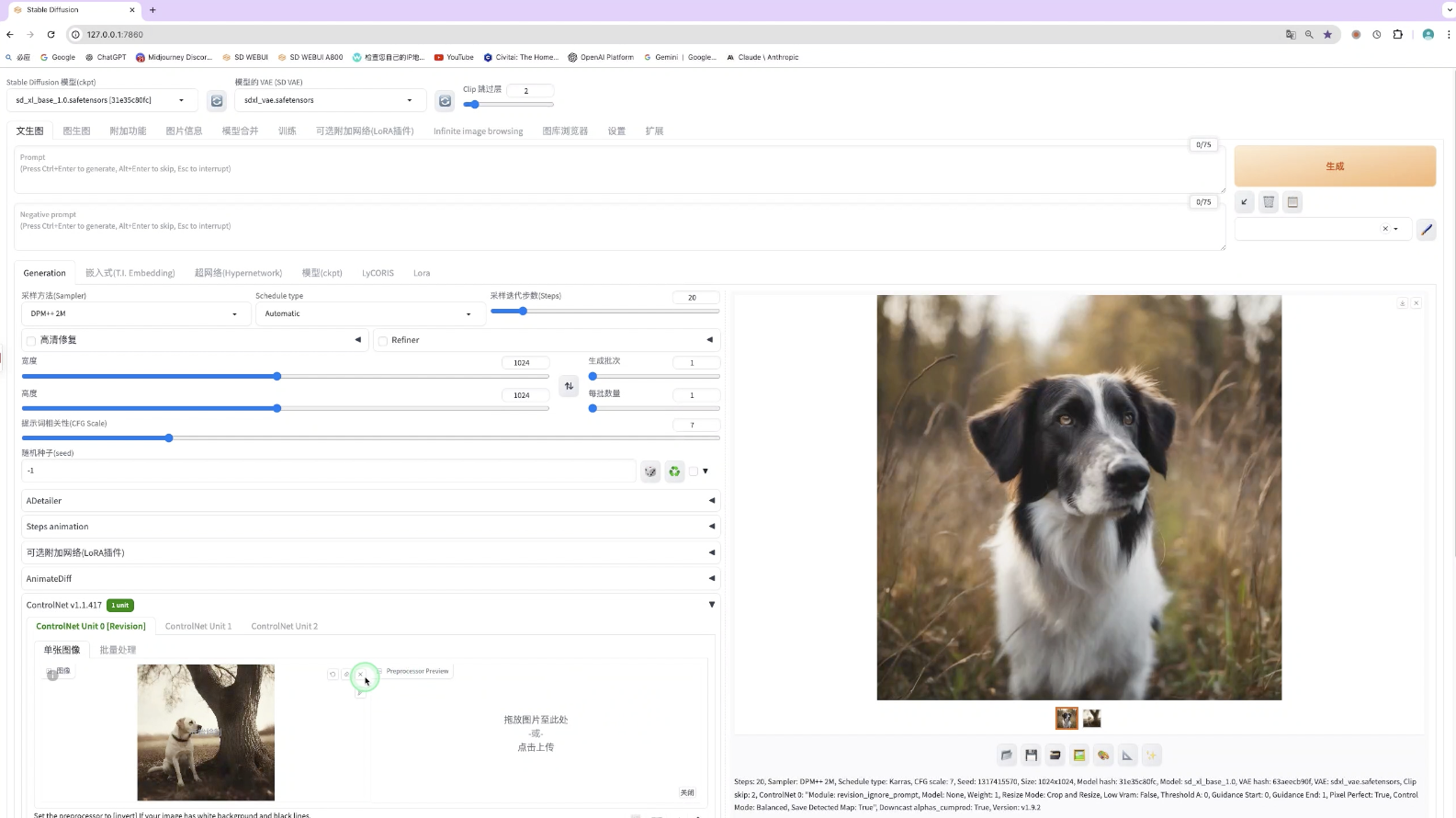Switch to the 批量处理 tab
This screenshot has height=818, width=1456.
[x=118, y=650]
